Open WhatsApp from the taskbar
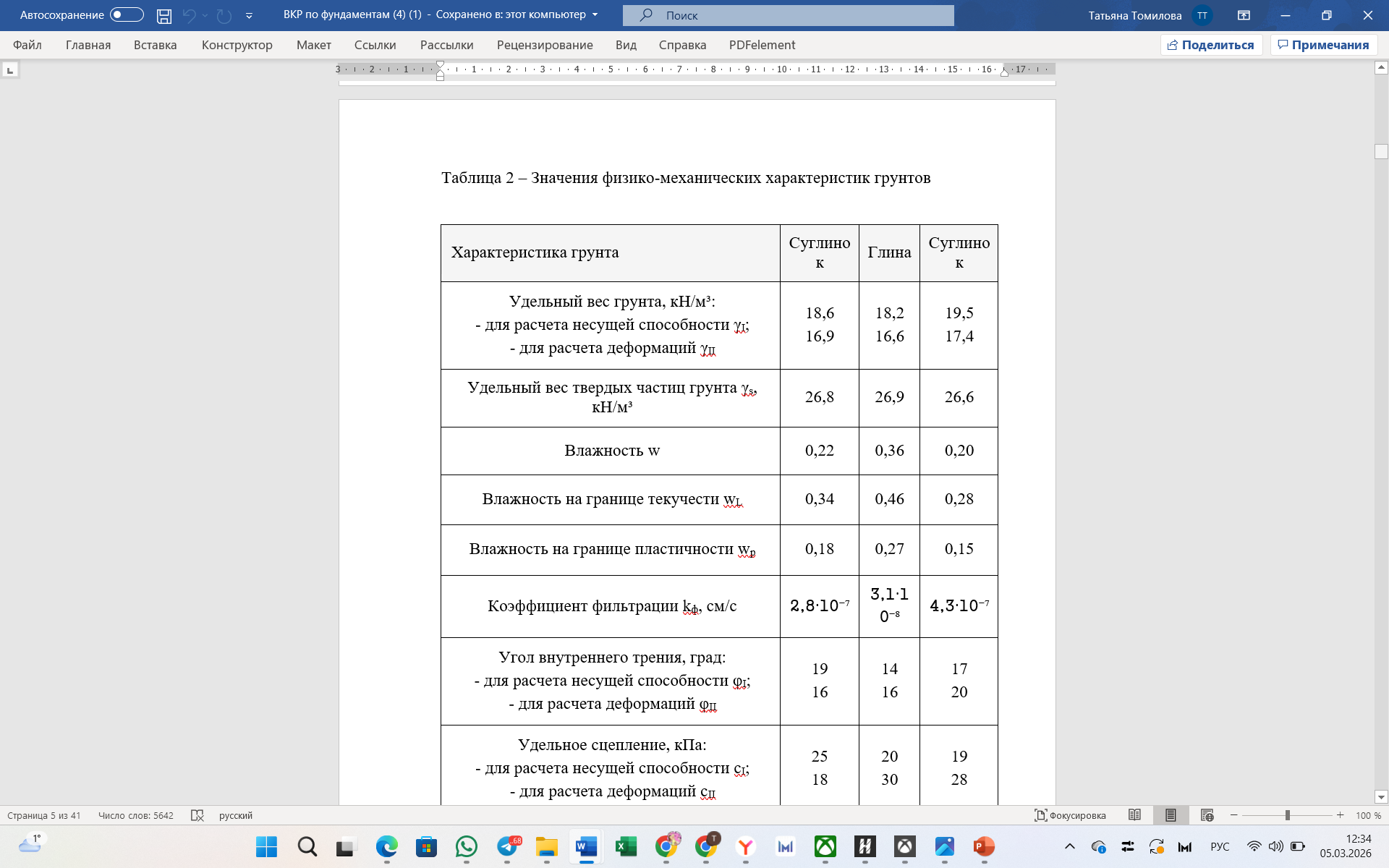 click(467, 846)
